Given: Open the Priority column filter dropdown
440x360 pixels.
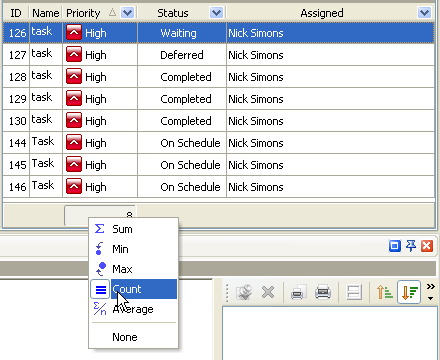Looking at the screenshot, I should (127, 13).
